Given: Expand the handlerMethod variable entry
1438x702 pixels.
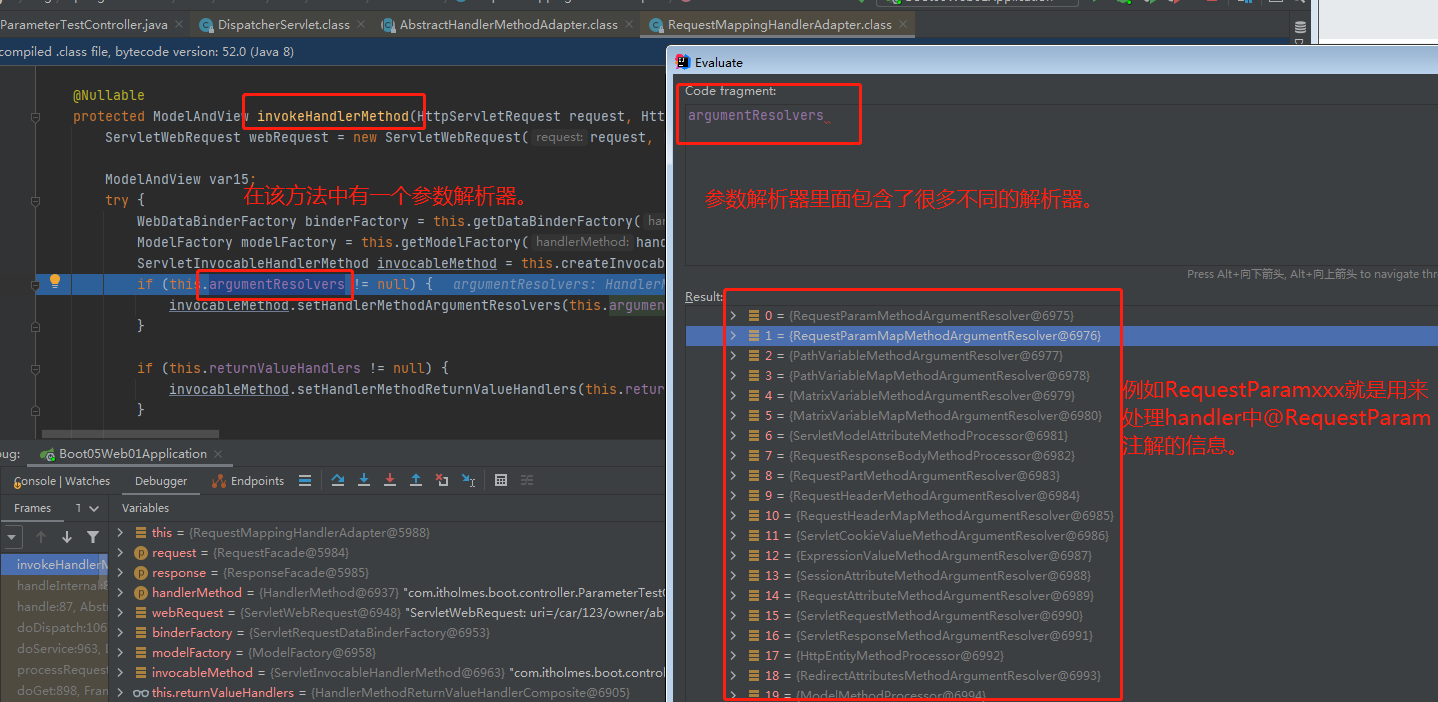Looking at the screenshot, I should [x=119, y=592].
